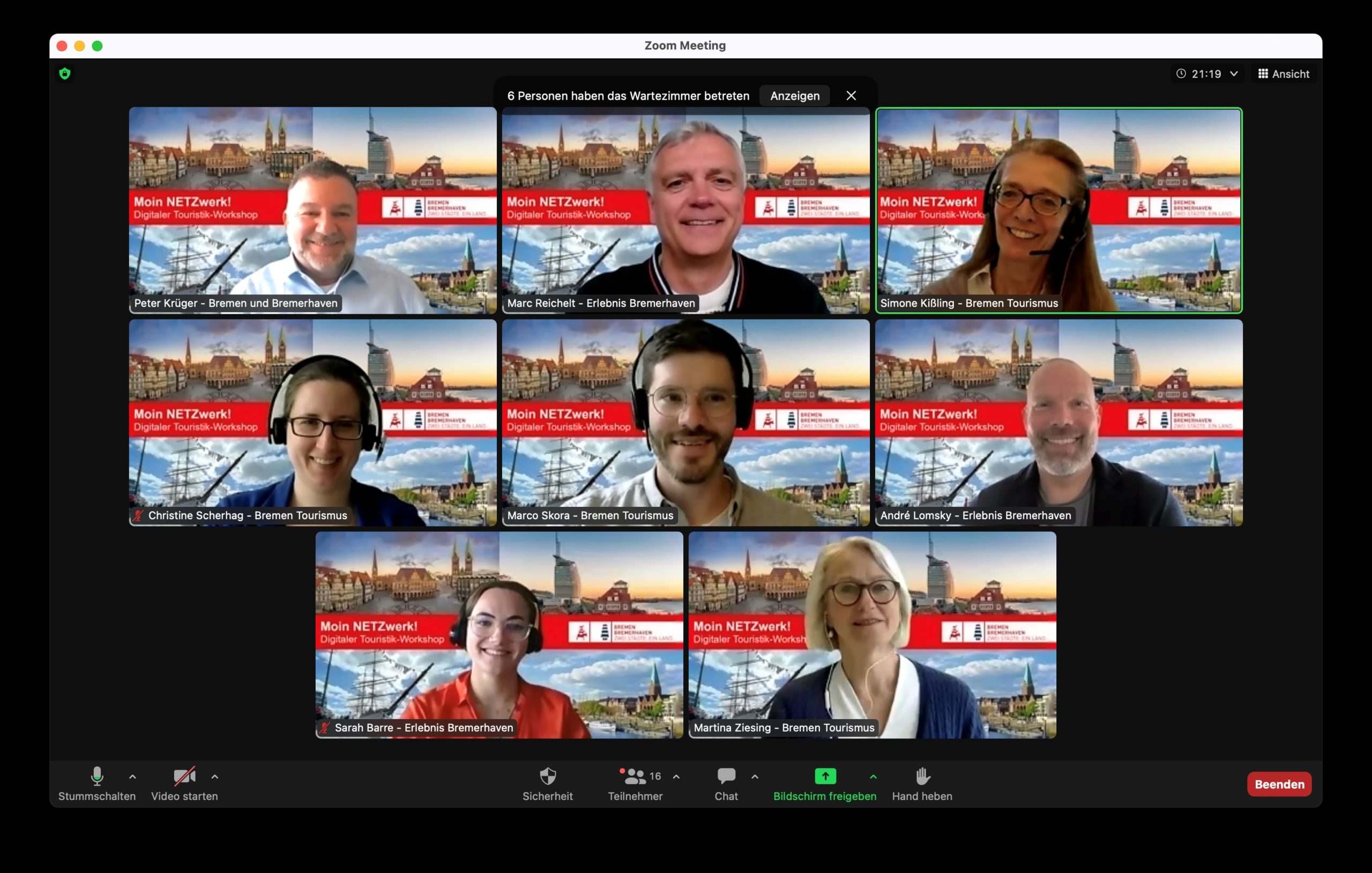Select Simone Kißling's highlighted video tile

click(1058, 210)
